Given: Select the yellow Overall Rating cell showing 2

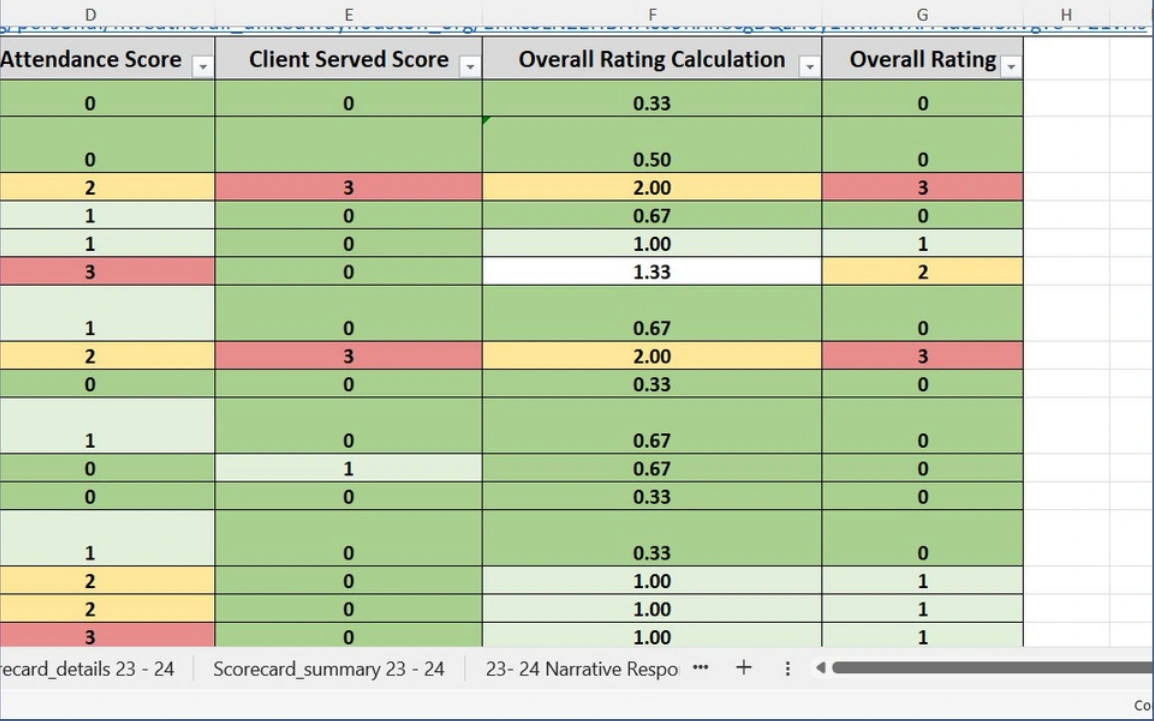Looking at the screenshot, I should pyautogui.click(x=922, y=271).
